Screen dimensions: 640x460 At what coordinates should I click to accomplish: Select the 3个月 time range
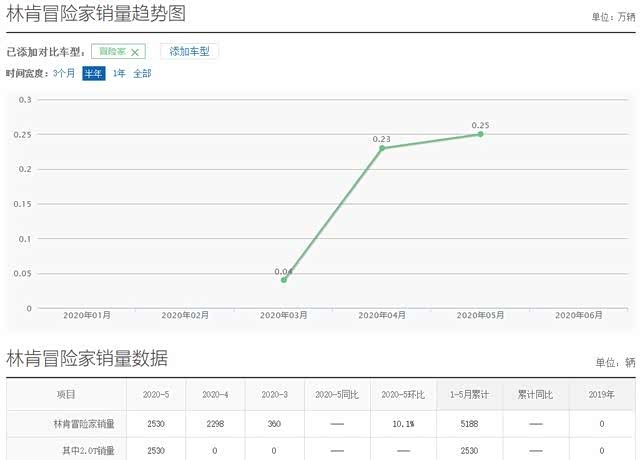[x=64, y=73]
